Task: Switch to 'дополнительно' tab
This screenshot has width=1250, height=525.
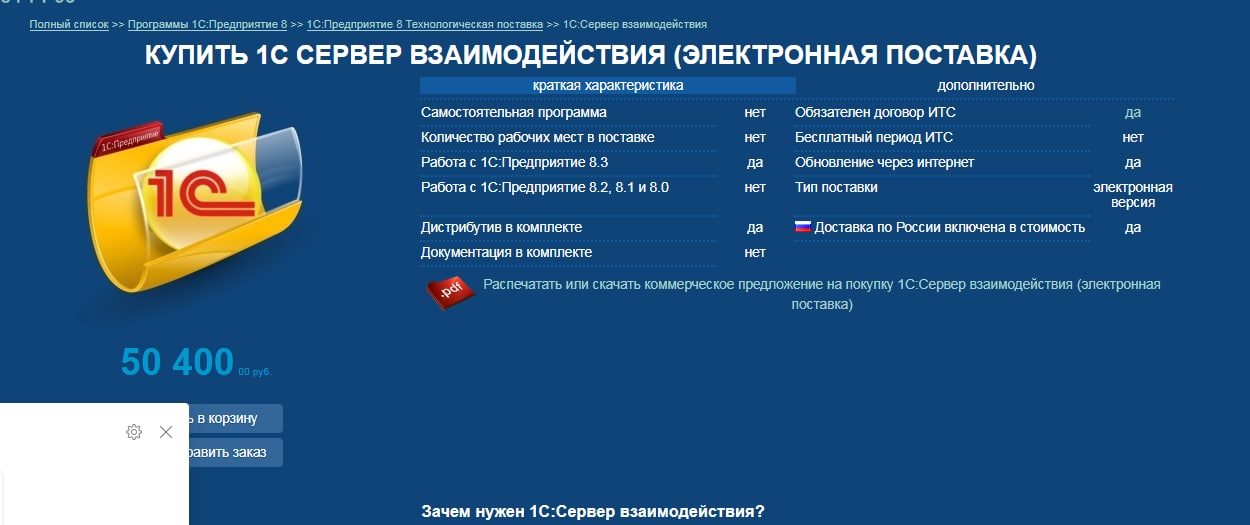Action: coord(986,85)
